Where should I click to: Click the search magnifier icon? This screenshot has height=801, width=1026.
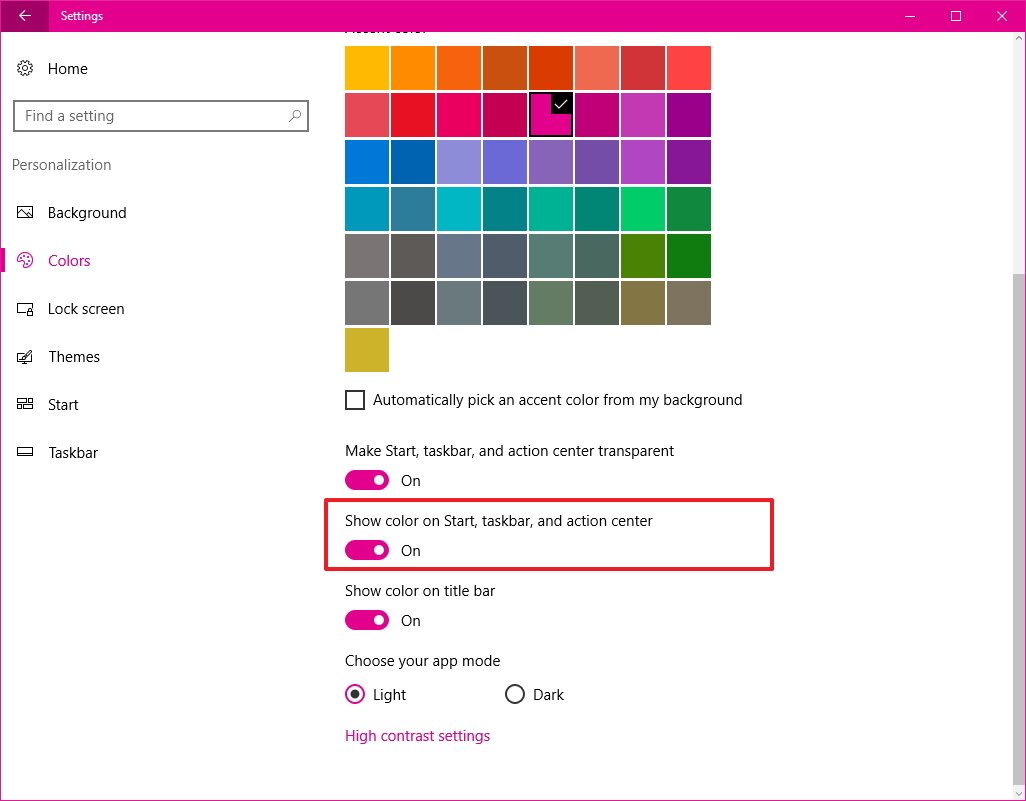[x=294, y=116]
